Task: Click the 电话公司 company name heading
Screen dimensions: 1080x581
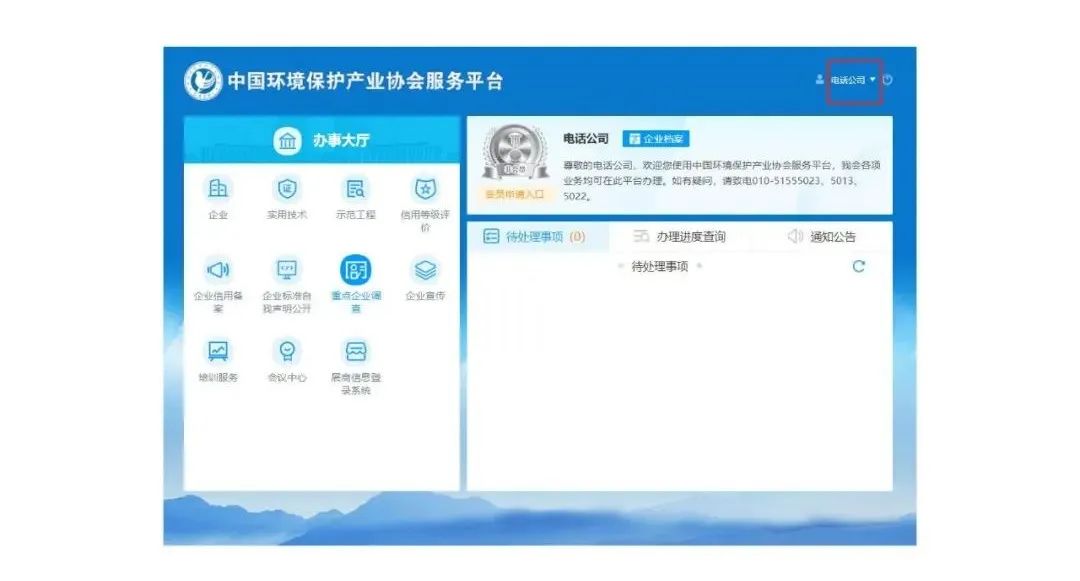Action: click(x=586, y=138)
